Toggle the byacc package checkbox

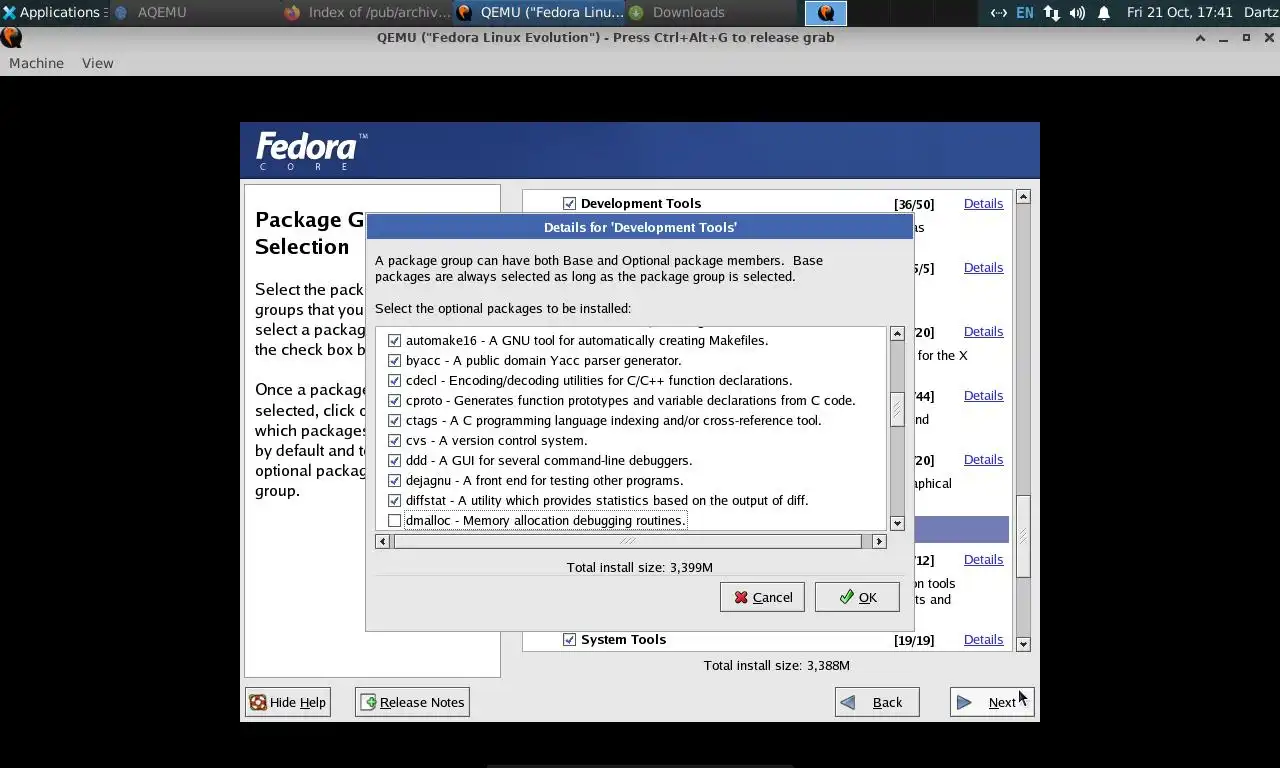[x=394, y=360]
